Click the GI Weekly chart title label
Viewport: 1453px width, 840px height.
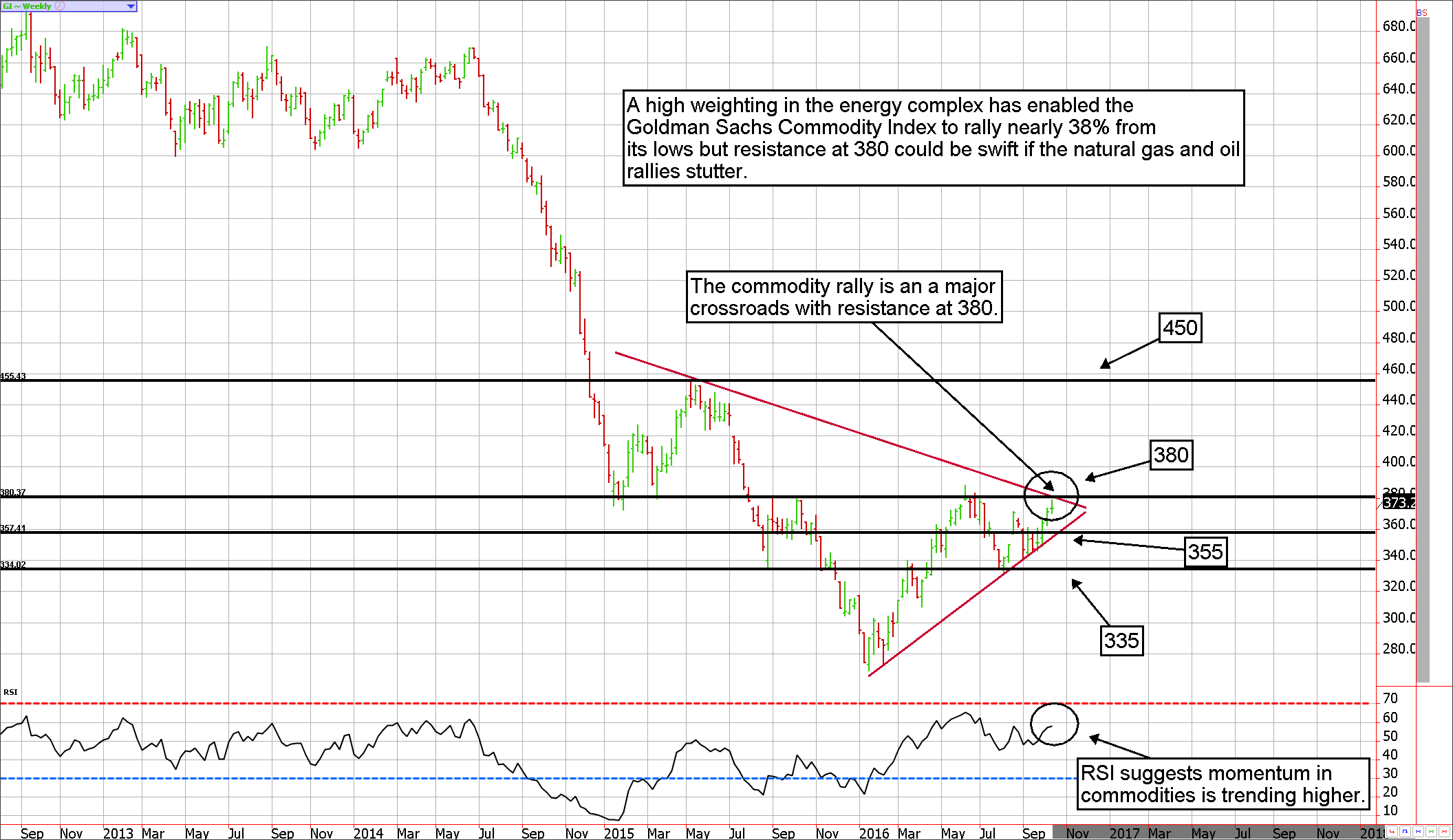tap(28, 6)
